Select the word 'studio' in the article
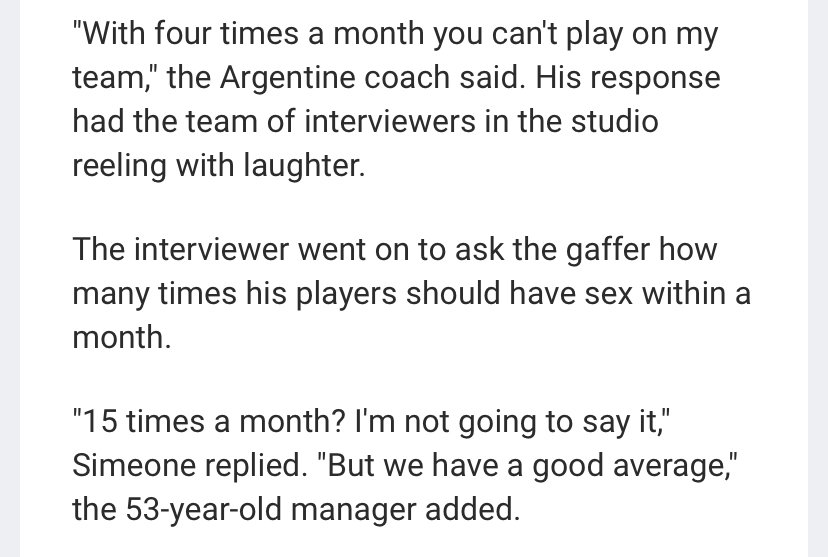The height and width of the screenshot is (557, 828). tap(614, 121)
